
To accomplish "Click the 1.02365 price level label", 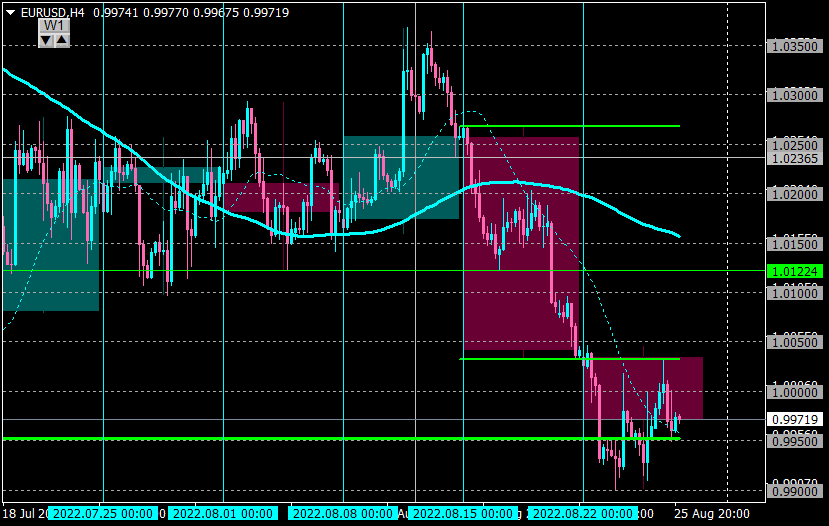I will tap(795, 159).
